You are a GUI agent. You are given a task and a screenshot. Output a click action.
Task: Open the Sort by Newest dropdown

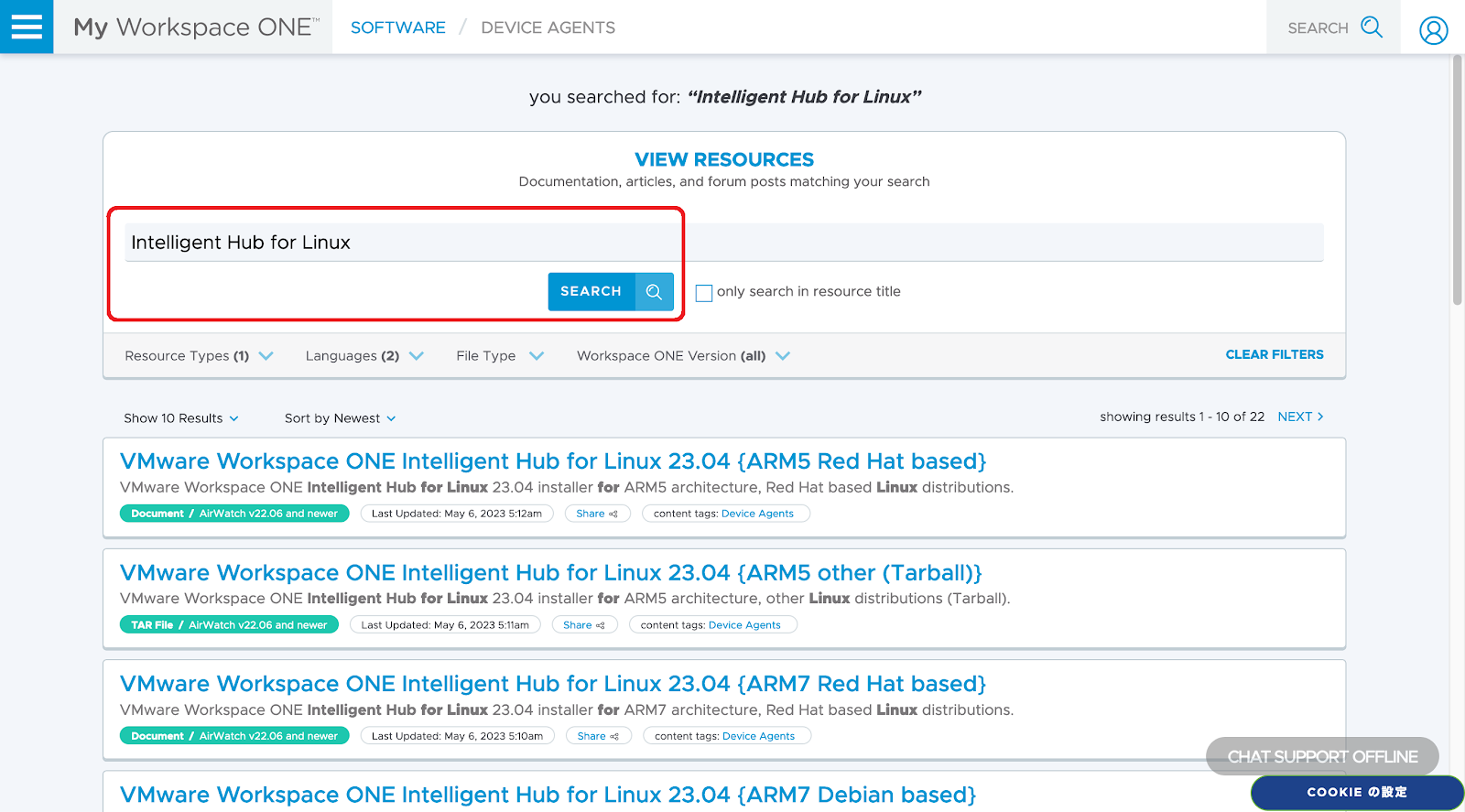click(x=341, y=418)
